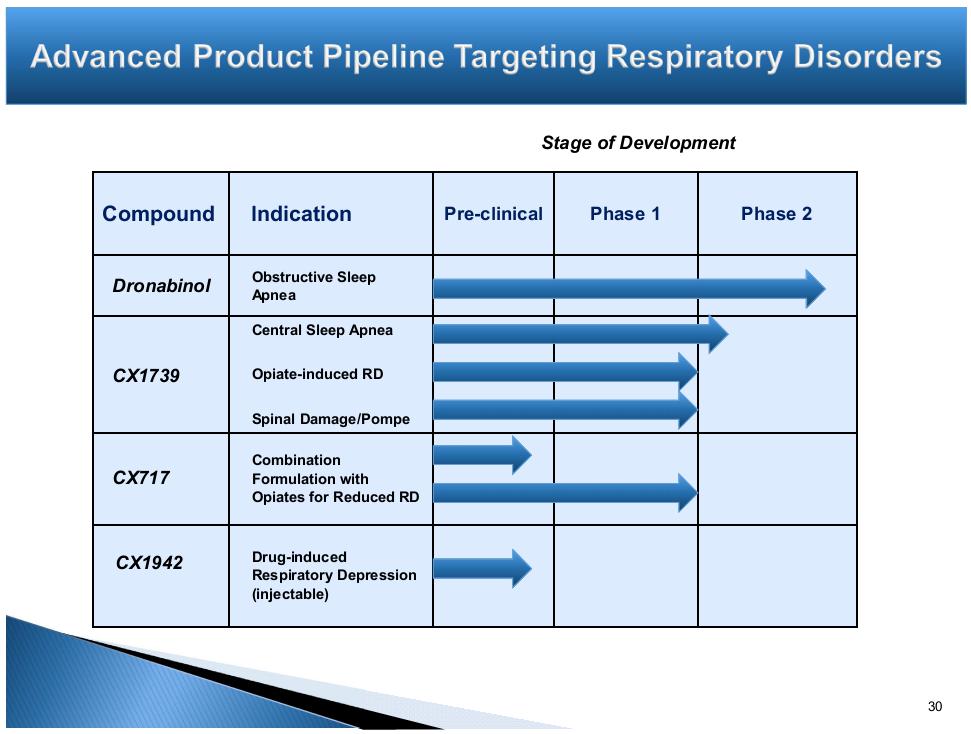Select the Phase 2 column header
This screenshot has height=734, width=971.
pyautogui.click(x=776, y=214)
